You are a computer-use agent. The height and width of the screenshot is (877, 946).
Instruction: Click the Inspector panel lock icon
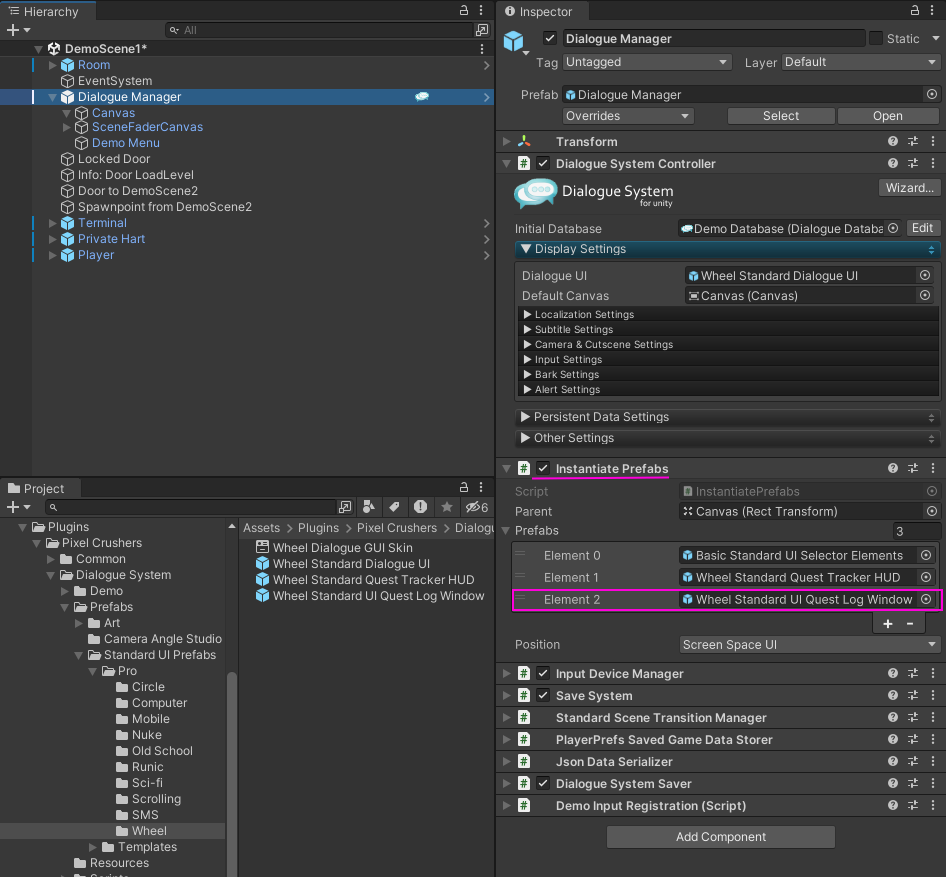(x=915, y=10)
